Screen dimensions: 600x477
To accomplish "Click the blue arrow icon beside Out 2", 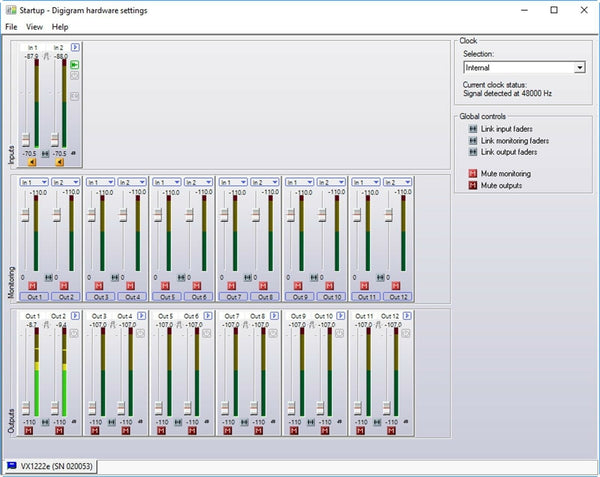I will click(74, 316).
